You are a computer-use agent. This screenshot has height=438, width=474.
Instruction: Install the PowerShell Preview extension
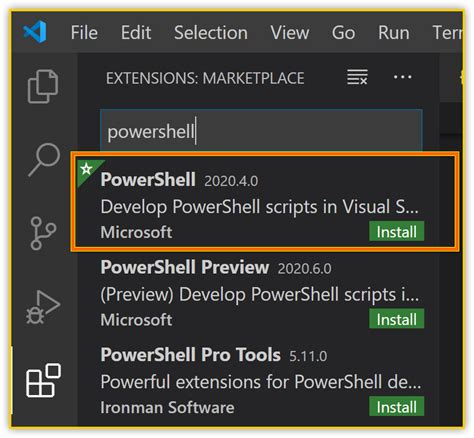point(396,319)
